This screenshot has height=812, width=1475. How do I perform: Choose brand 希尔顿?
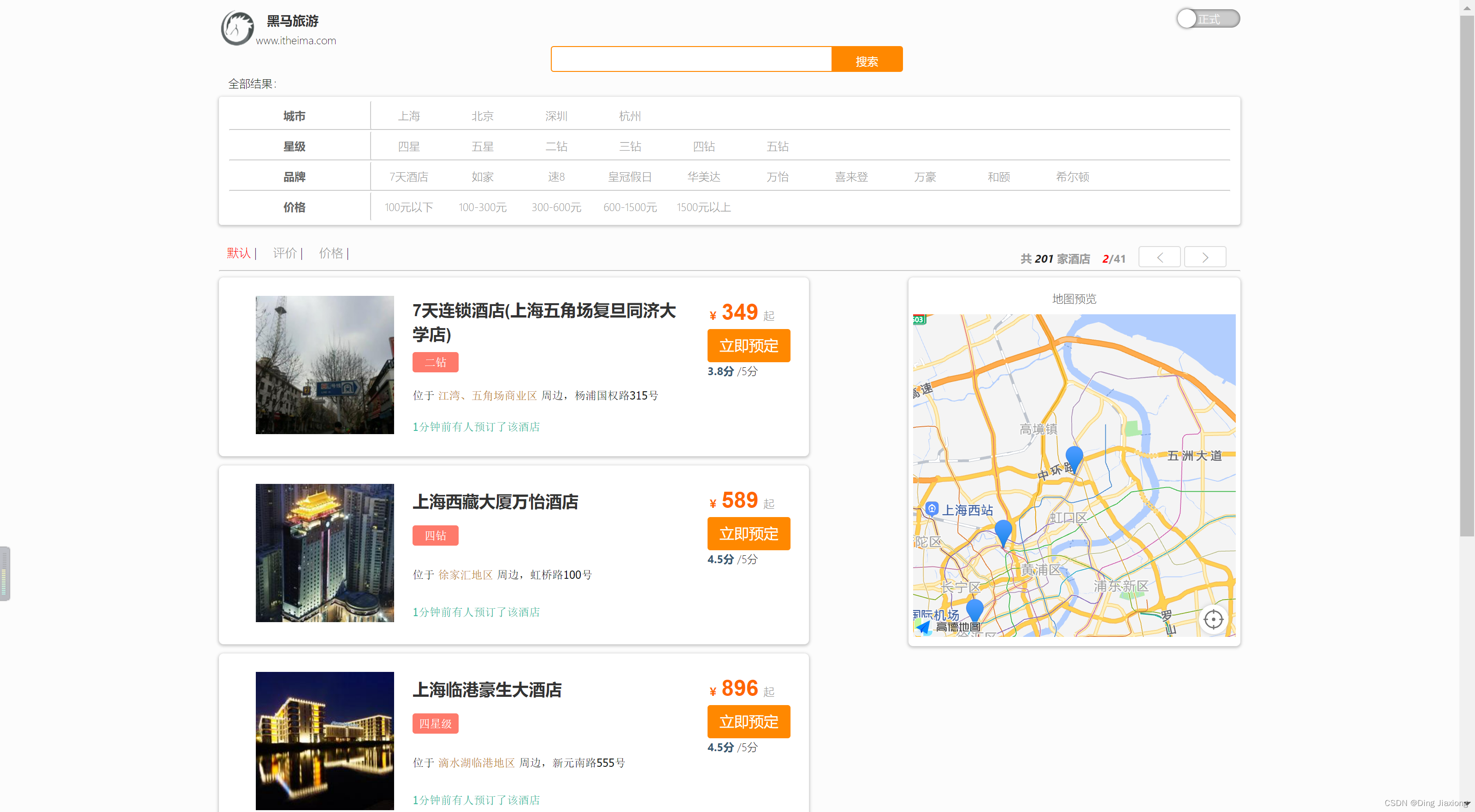coord(1073,177)
